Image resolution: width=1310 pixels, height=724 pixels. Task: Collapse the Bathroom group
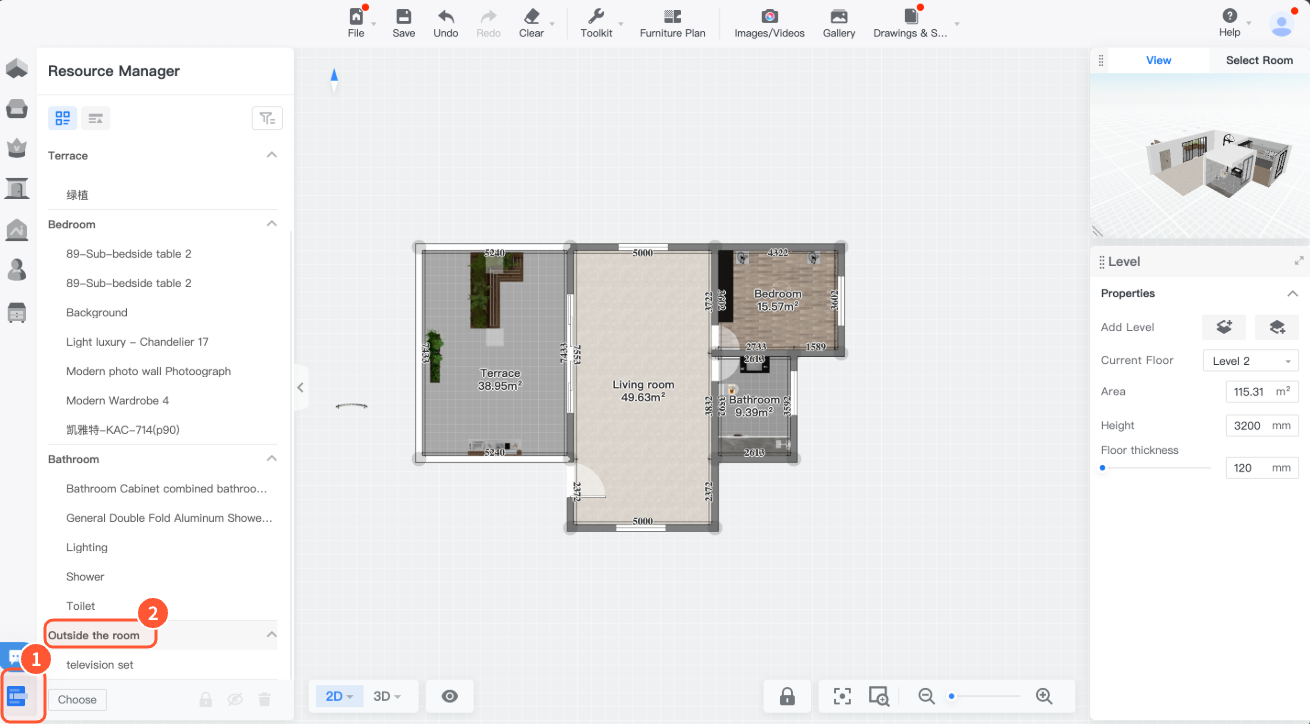(271, 459)
